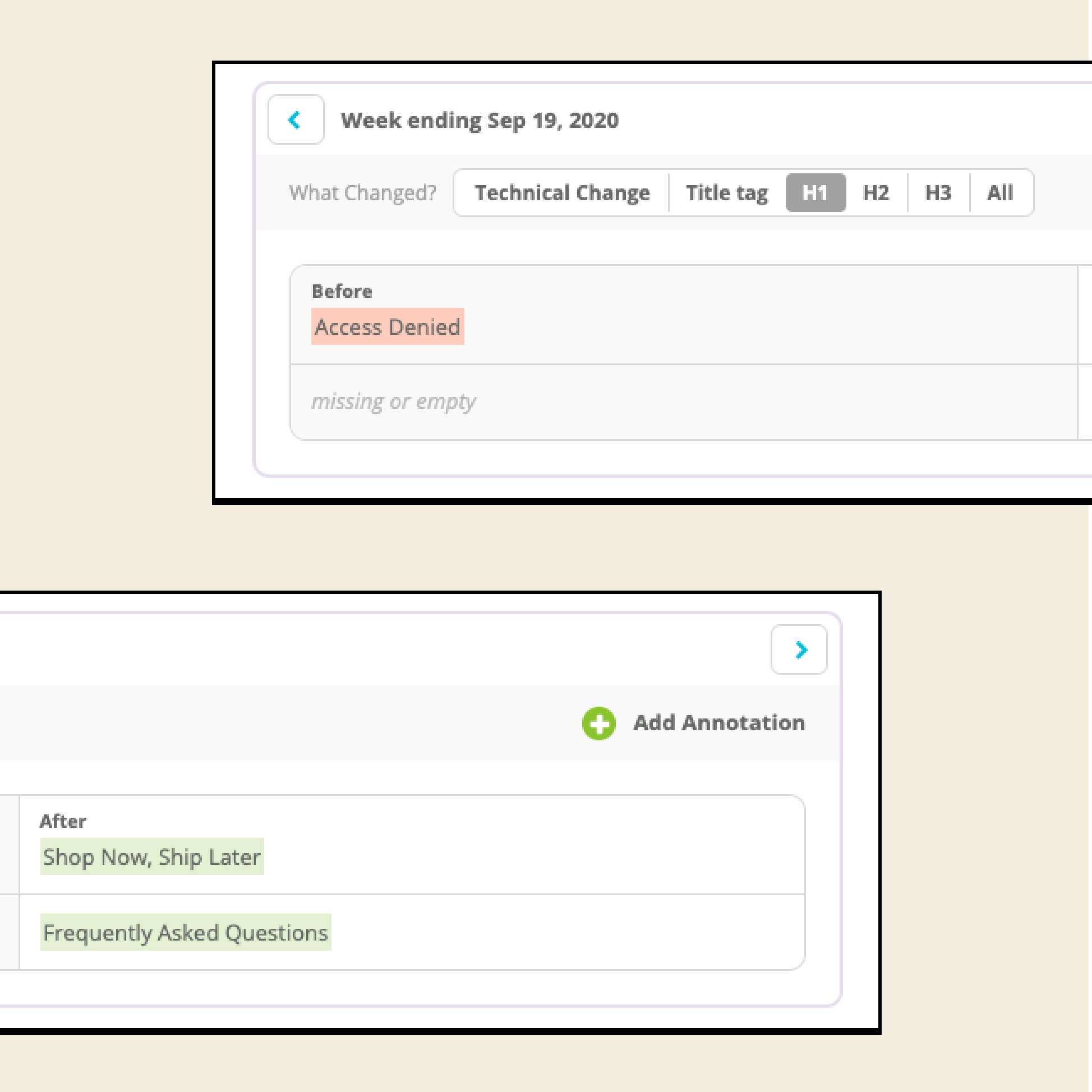Click the What Changed? label

coord(363,193)
